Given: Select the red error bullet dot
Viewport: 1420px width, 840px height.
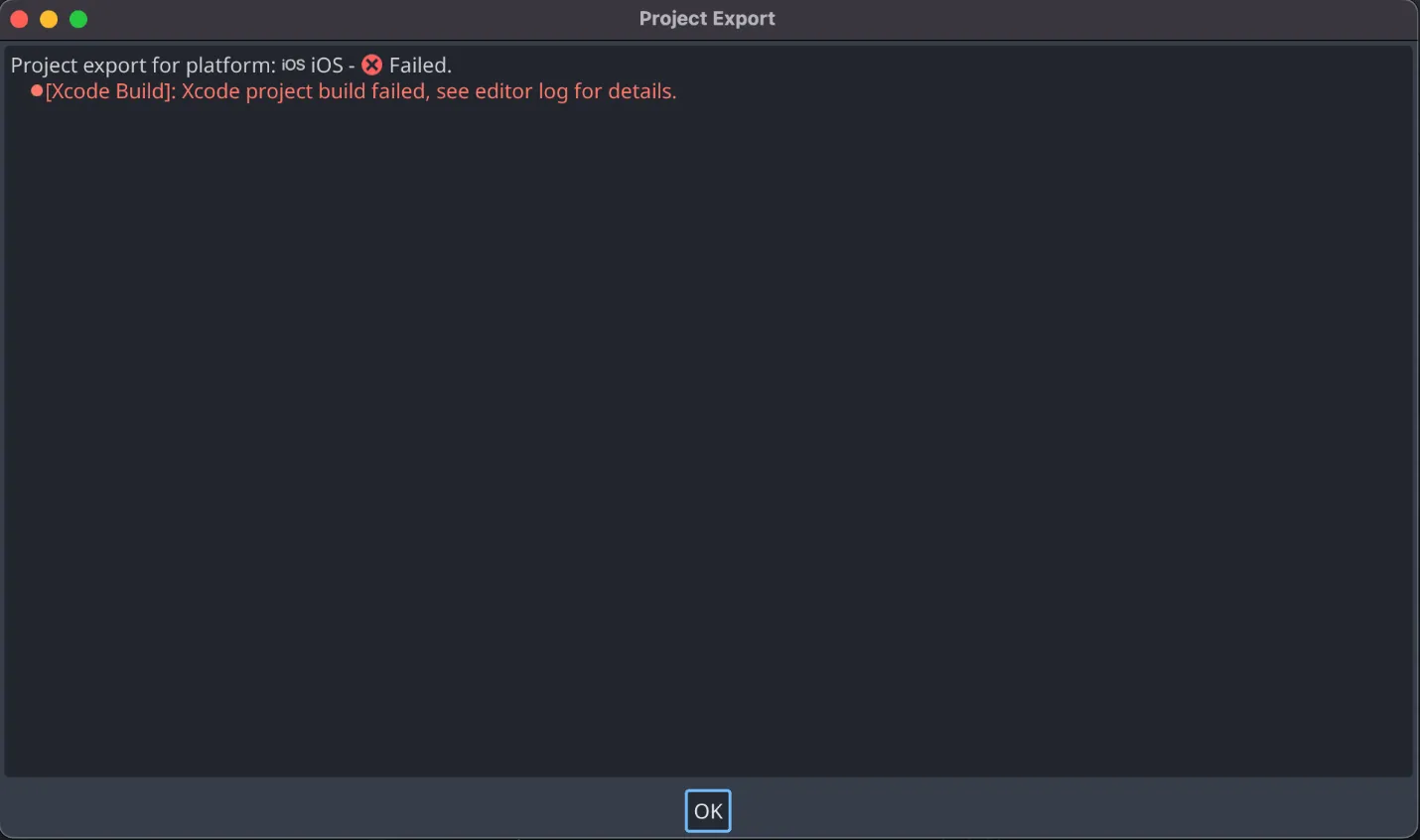Looking at the screenshot, I should coord(37,91).
